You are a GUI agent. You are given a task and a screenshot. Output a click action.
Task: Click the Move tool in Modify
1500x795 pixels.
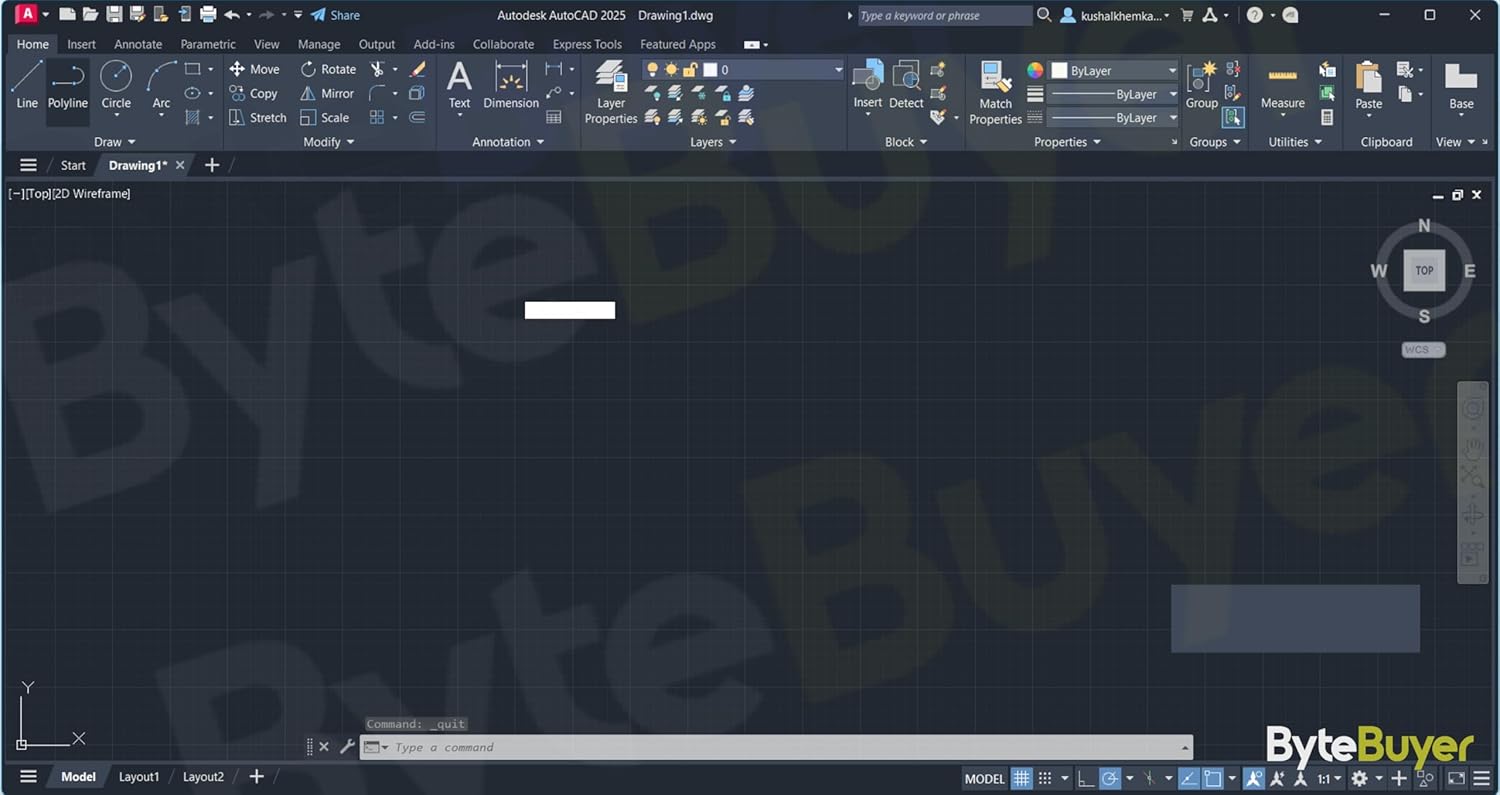click(x=254, y=69)
